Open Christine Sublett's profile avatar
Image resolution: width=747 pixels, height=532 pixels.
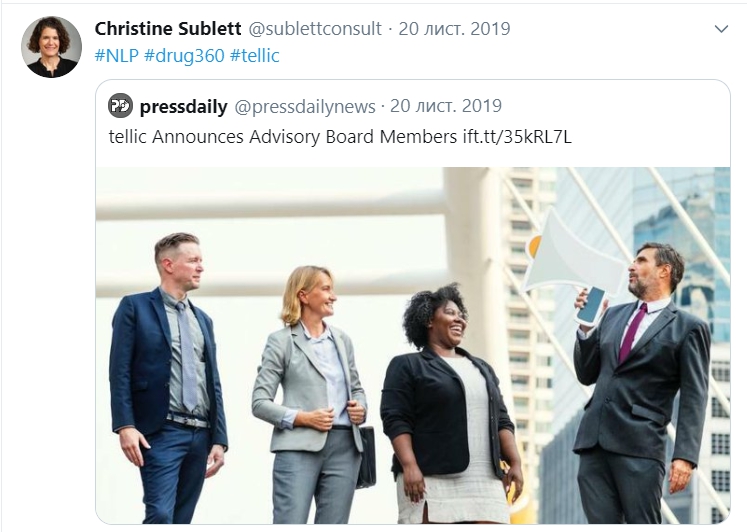pyautogui.click(x=51, y=47)
